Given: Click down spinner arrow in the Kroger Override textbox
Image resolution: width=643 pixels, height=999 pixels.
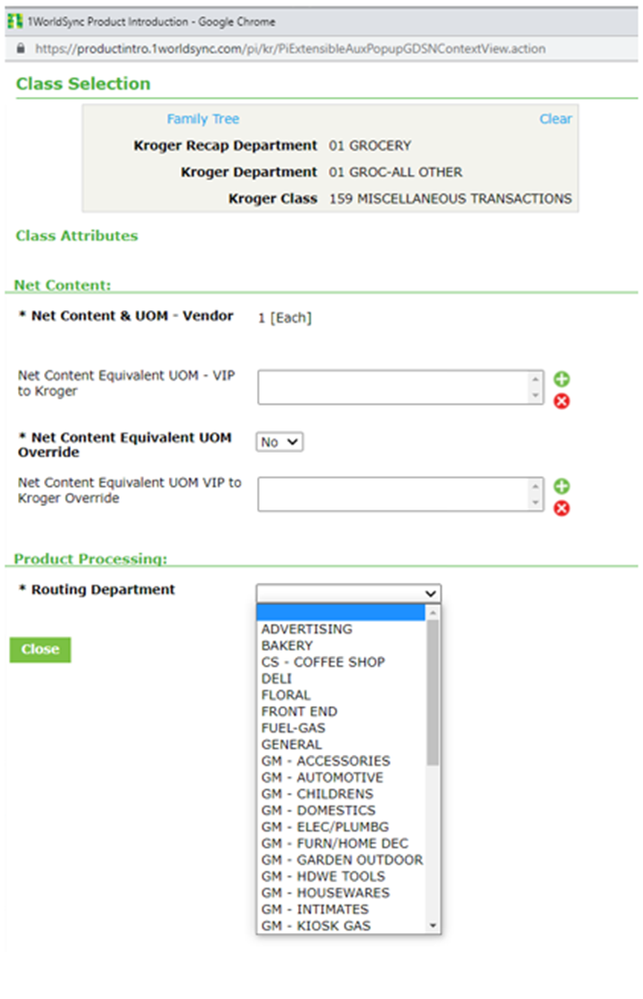Looking at the screenshot, I should pos(535,503).
